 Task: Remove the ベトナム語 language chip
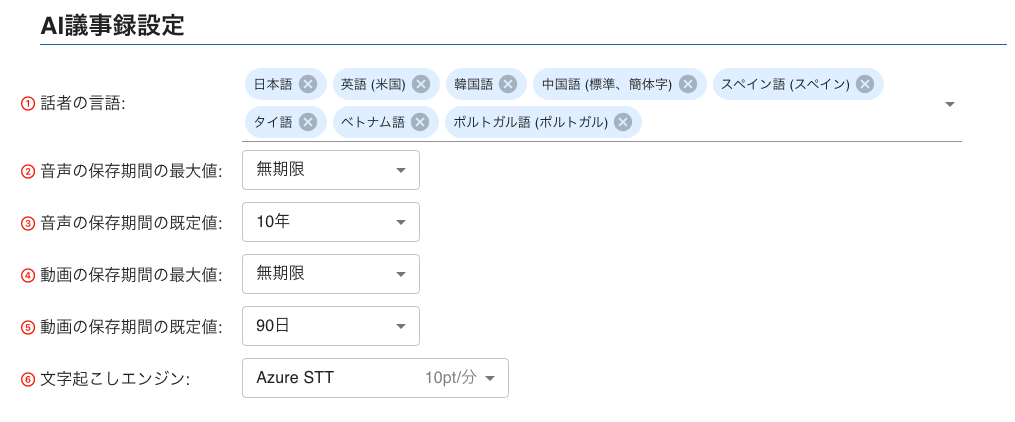(420, 122)
